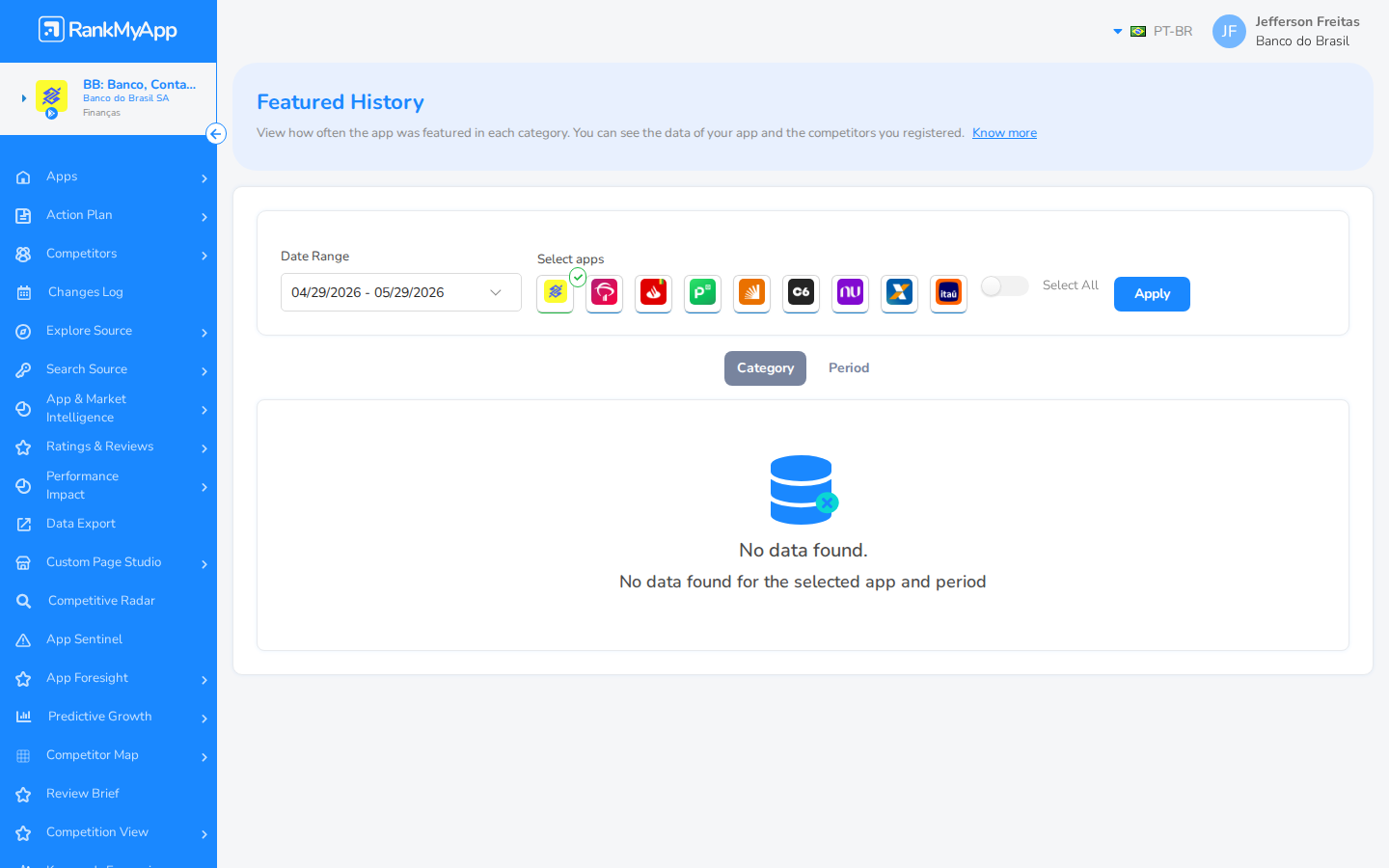Screen dimensions: 1389x868
Task: Click the Apply button
Action: pyautogui.click(x=1152, y=294)
